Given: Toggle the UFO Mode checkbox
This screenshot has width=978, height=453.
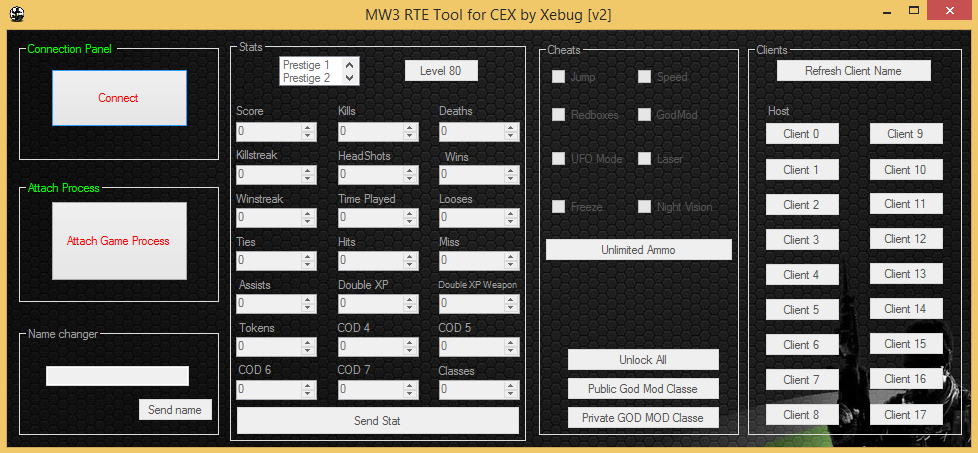Looking at the screenshot, I should (x=559, y=158).
